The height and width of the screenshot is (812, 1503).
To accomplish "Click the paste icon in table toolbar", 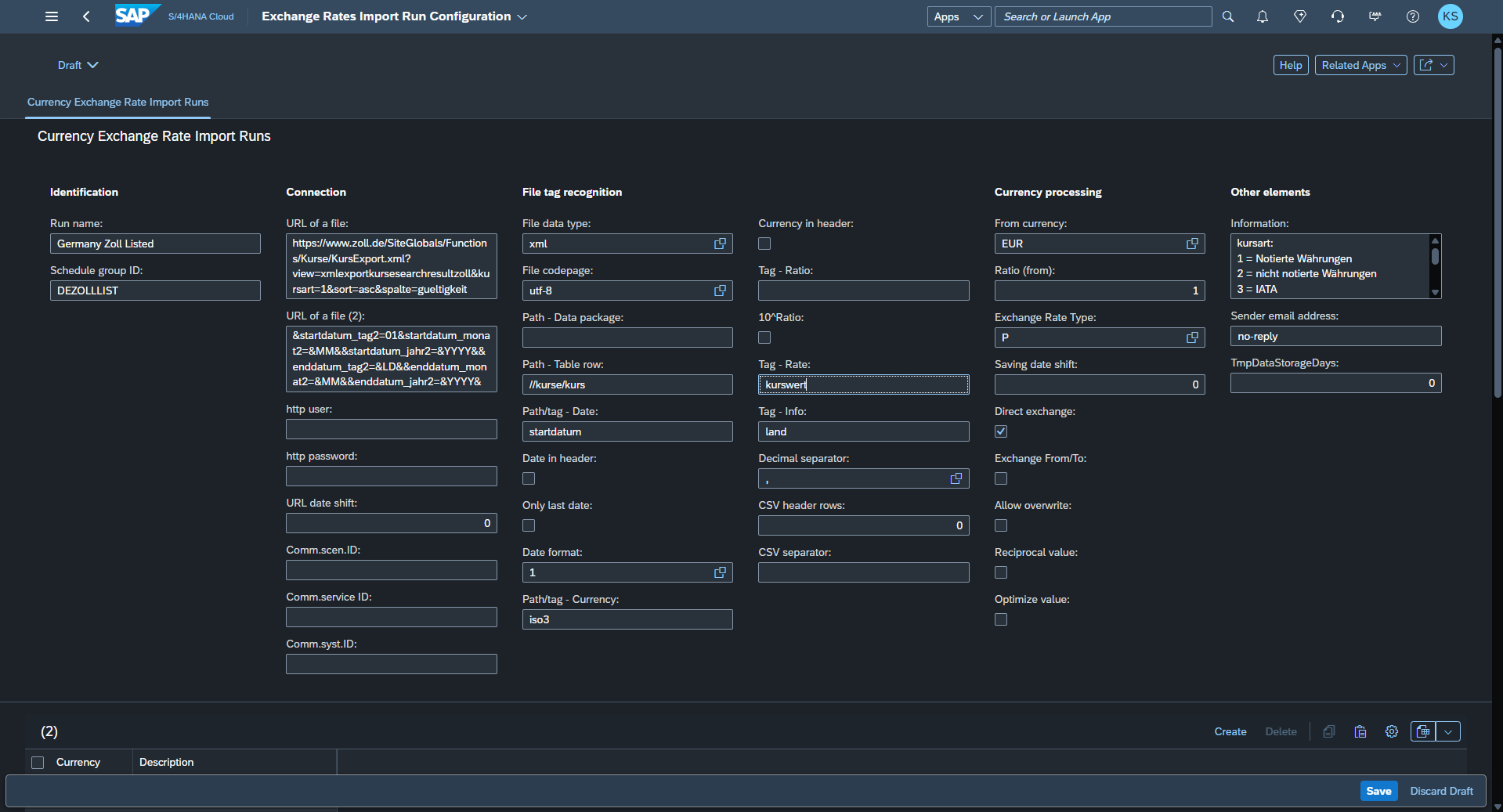I will coord(1360,731).
